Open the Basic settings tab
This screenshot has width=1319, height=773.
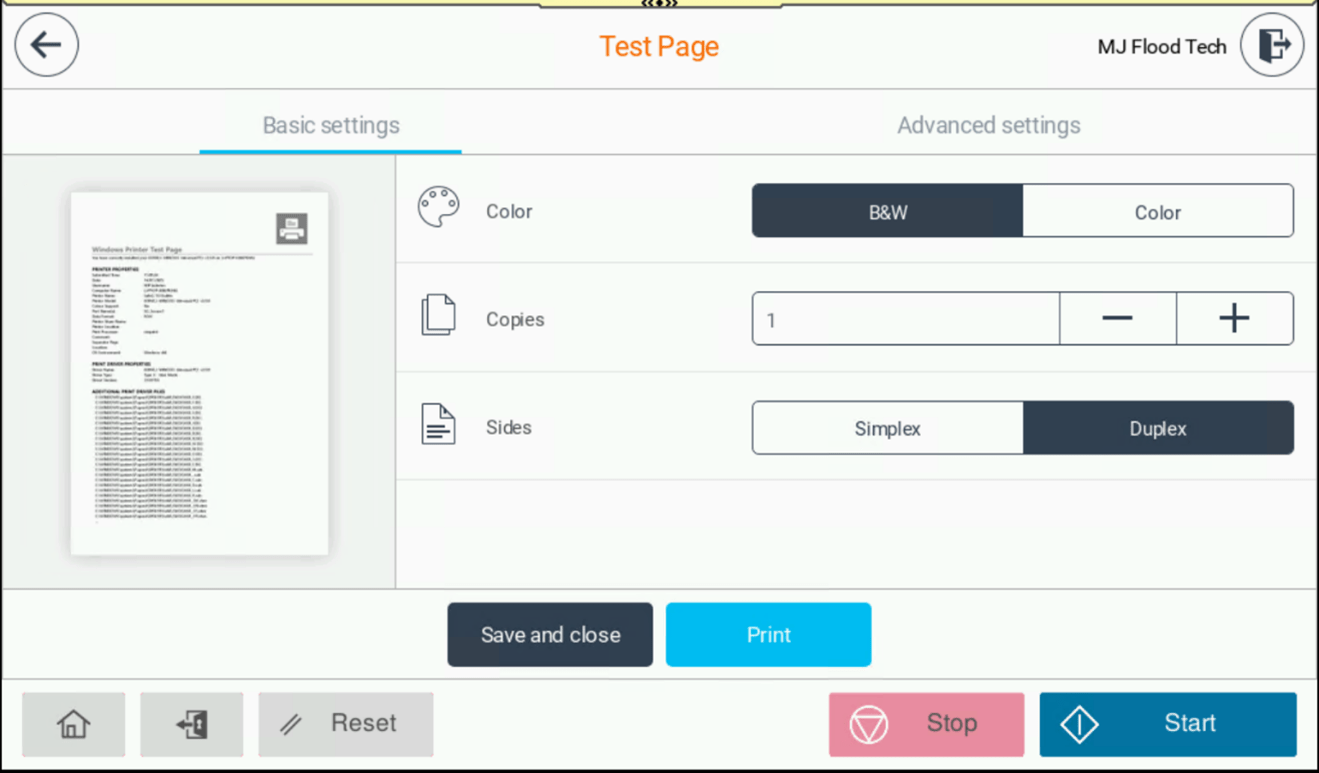(x=331, y=126)
